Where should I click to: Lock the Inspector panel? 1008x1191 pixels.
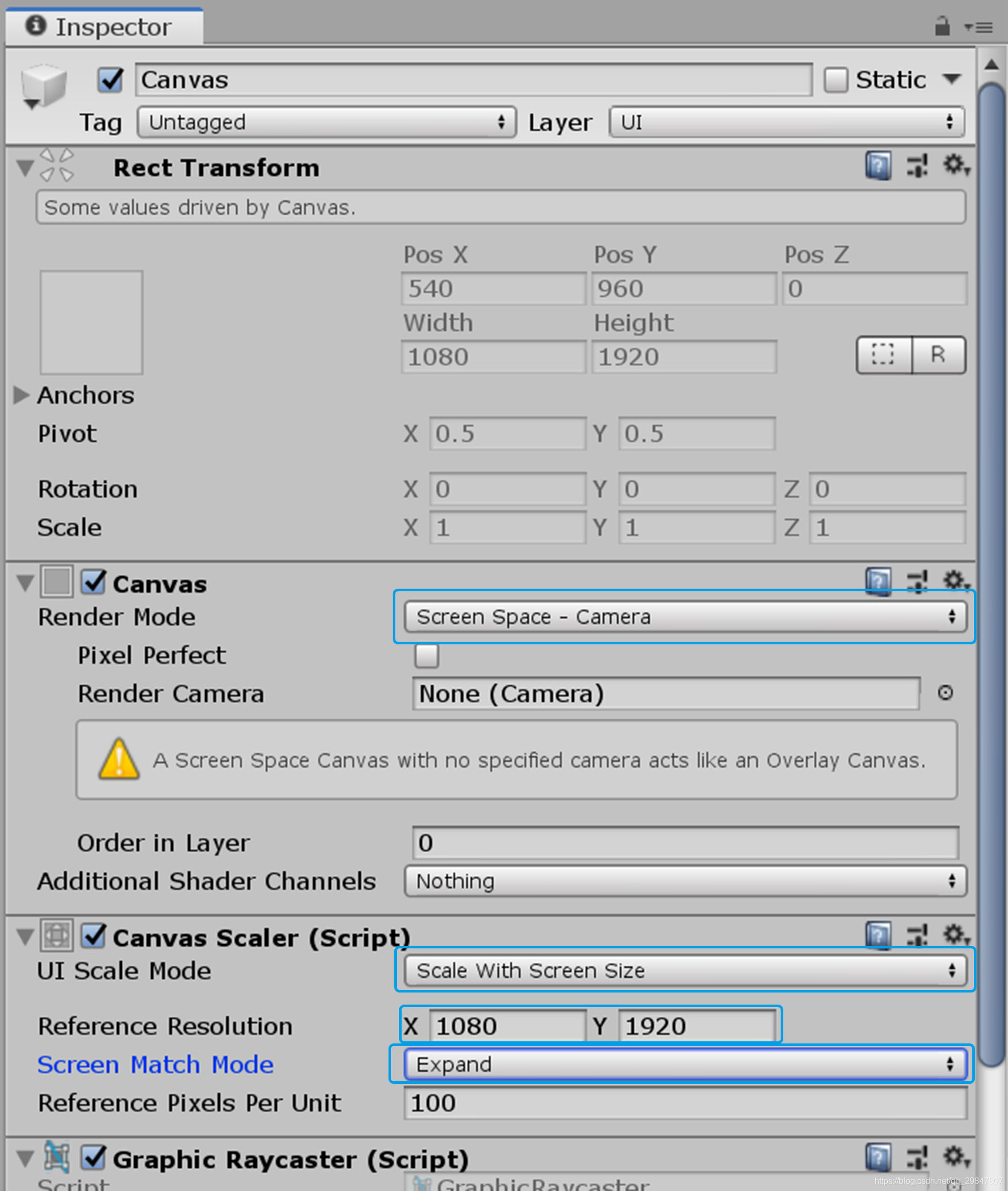(942, 26)
